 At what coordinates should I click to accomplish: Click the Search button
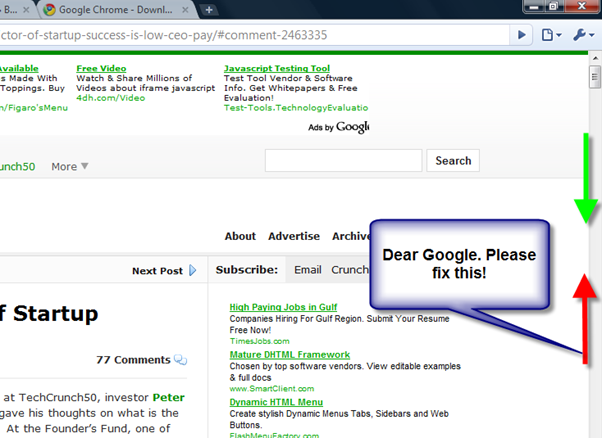pos(453,160)
